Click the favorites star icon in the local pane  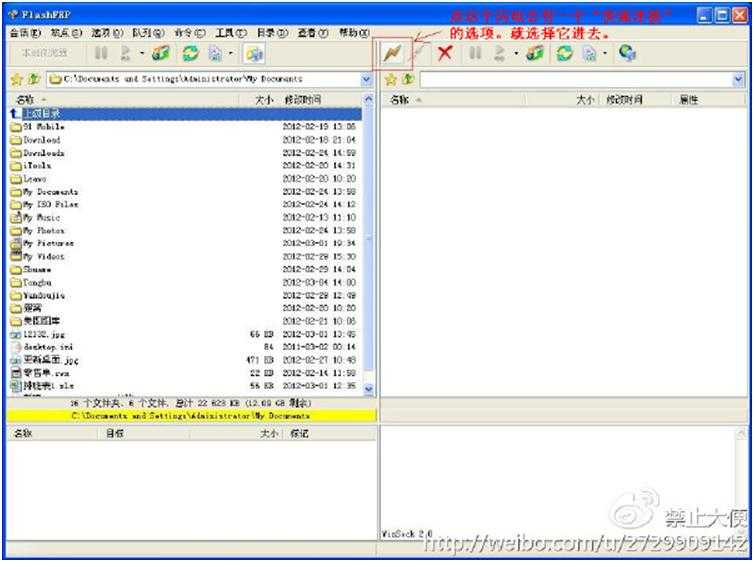tap(17, 79)
